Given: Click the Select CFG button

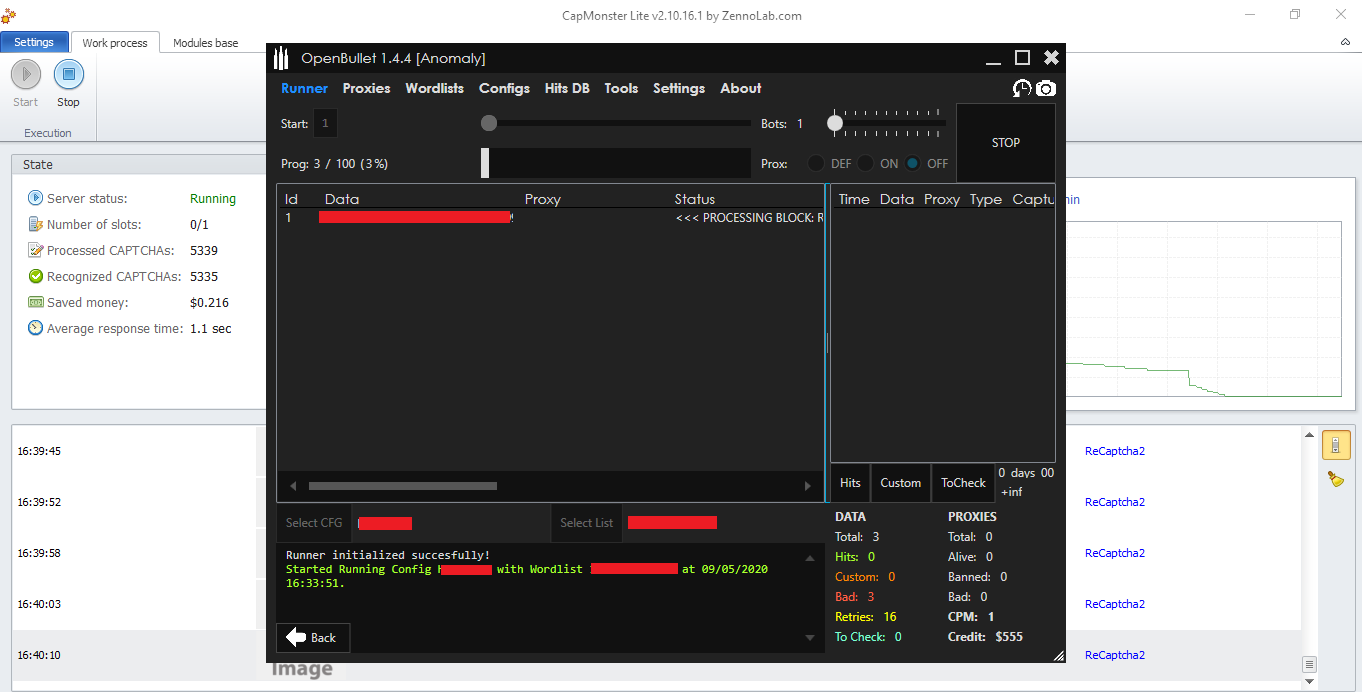Looking at the screenshot, I should 314,523.
